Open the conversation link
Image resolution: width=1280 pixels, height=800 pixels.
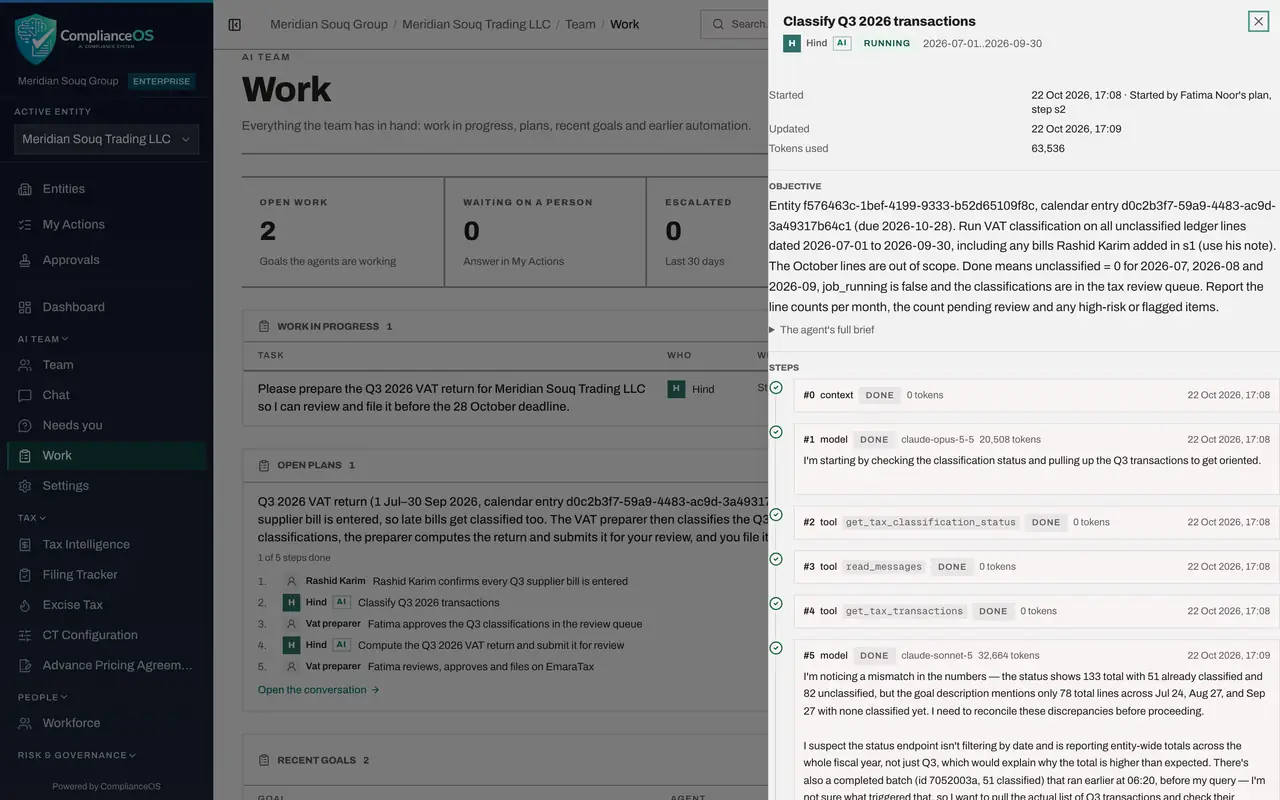click(x=319, y=690)
